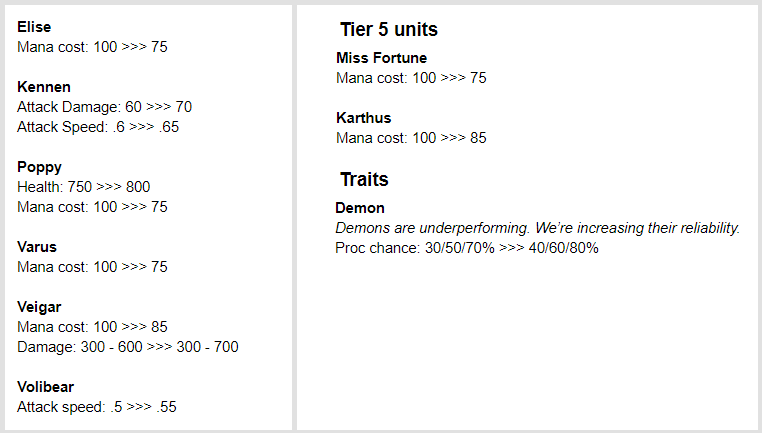
Task: Click Veigar's Damage change line
Action: [127, 347]
